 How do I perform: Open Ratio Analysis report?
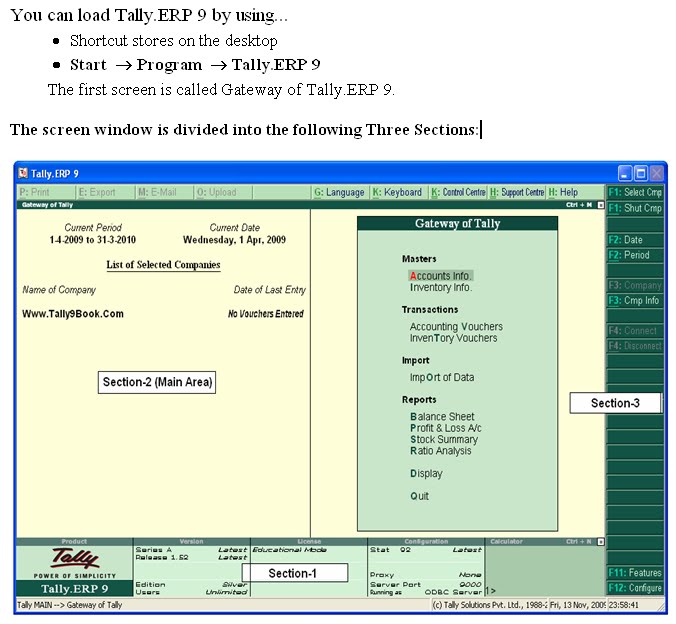(x=441, y=451)
